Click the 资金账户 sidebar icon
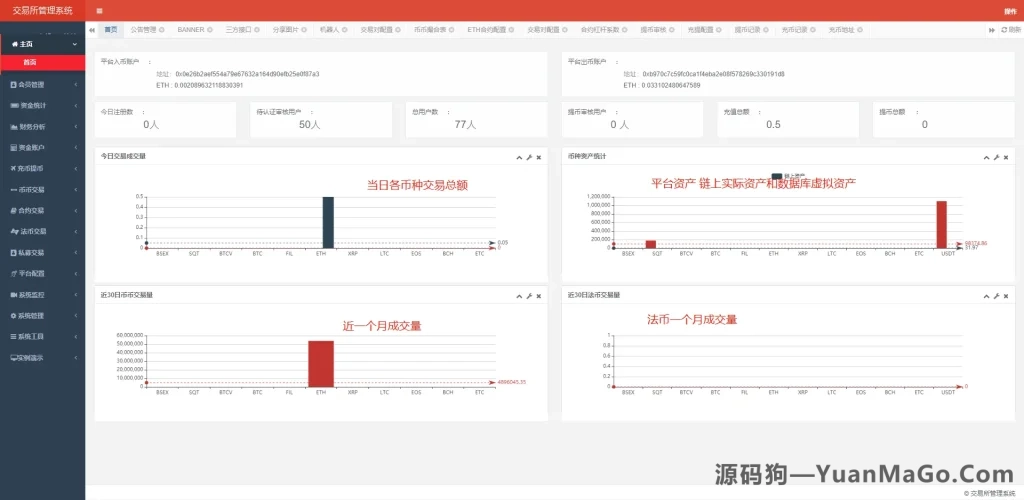The image size is (1024, 500). [14, 148]
